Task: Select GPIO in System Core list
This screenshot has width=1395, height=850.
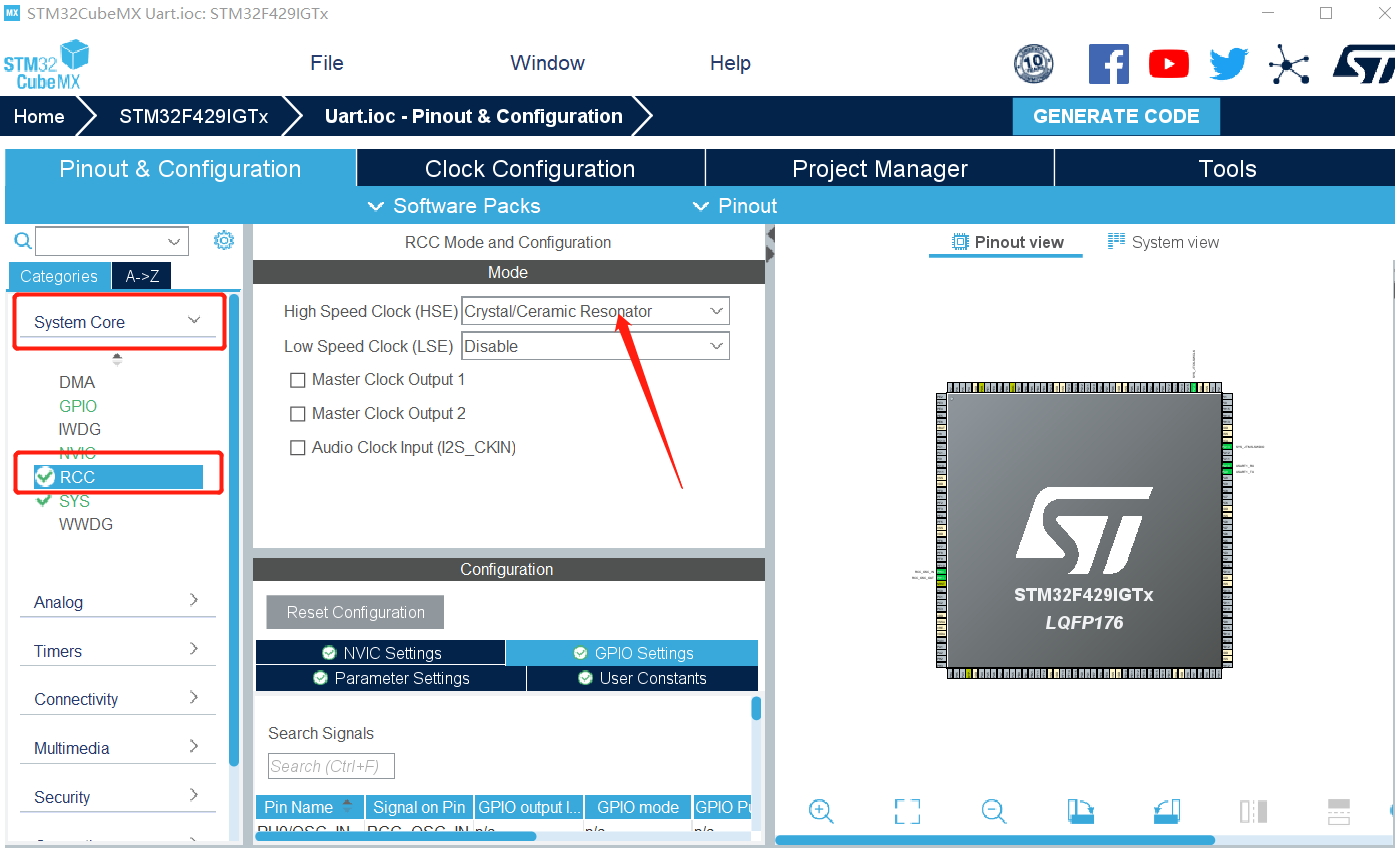Action: pos(78,406)
